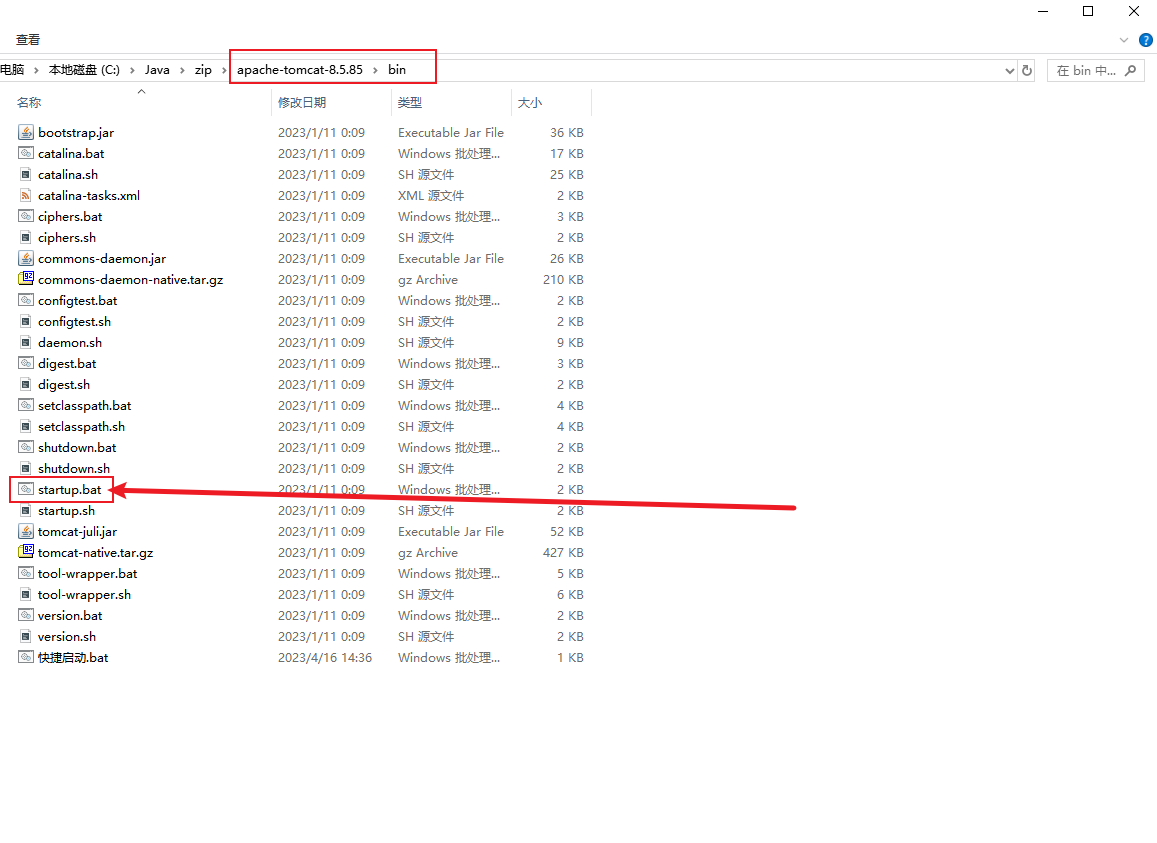Expand the address bar history dropdown
1157x843 pixels.
(1009, 71)
